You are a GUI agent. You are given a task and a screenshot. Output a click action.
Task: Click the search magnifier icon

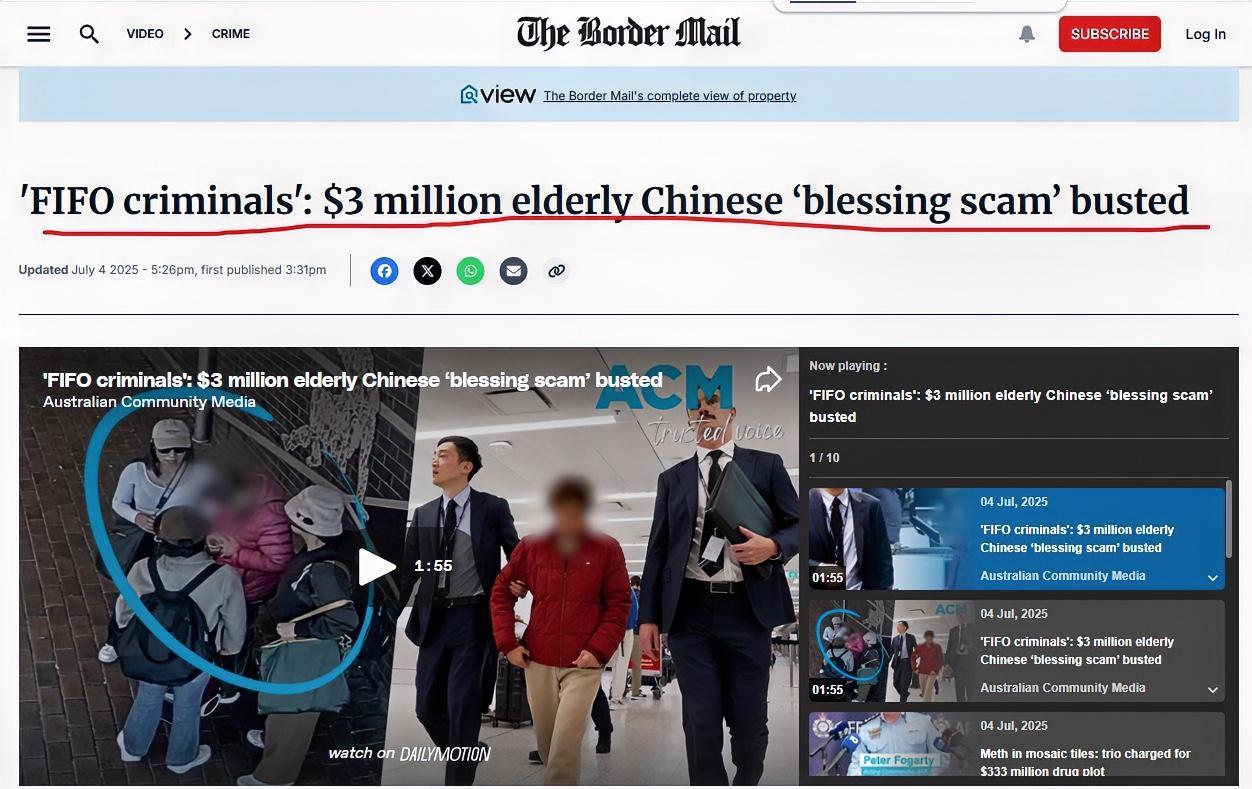89,34
